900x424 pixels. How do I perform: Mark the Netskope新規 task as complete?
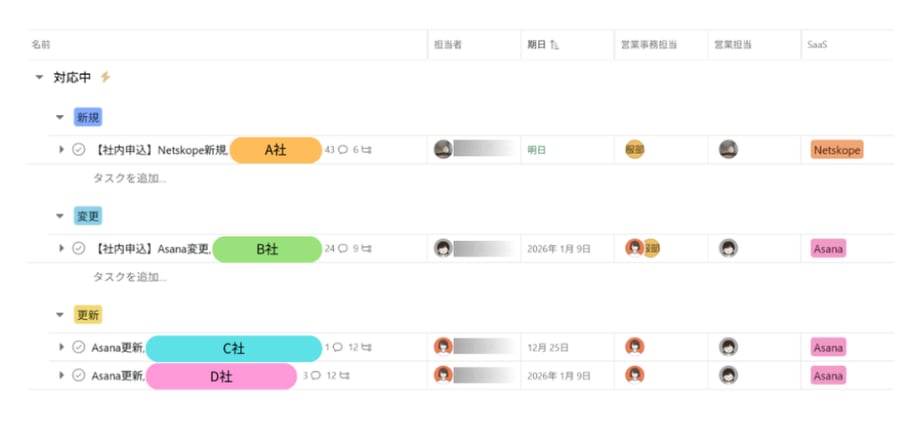click(79, 150)
